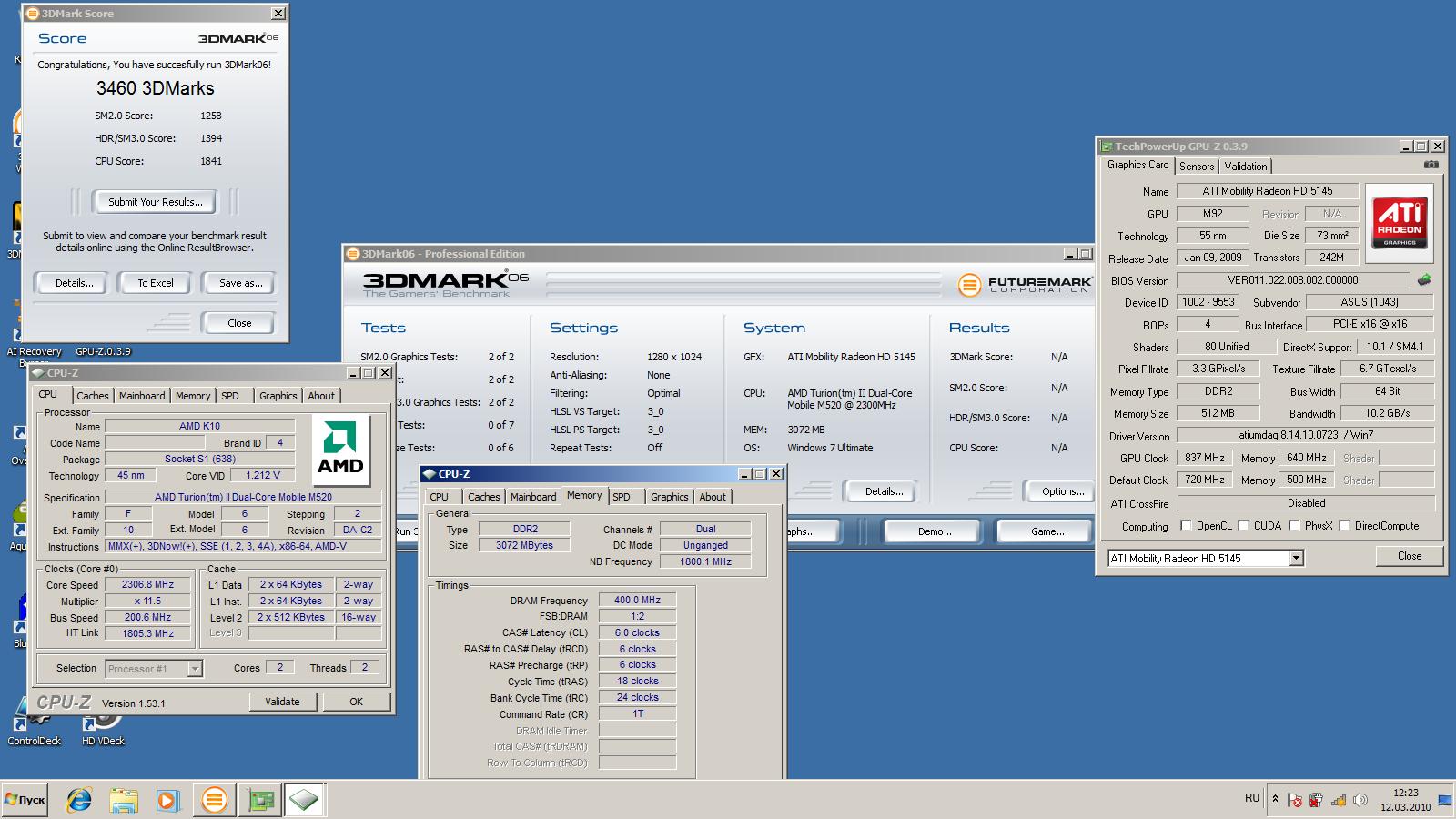The width and height of the screenshot is (1456, 819).
Task: Close the 3DMark Score dialog via Close button
Action: click(x=239, y=323)
